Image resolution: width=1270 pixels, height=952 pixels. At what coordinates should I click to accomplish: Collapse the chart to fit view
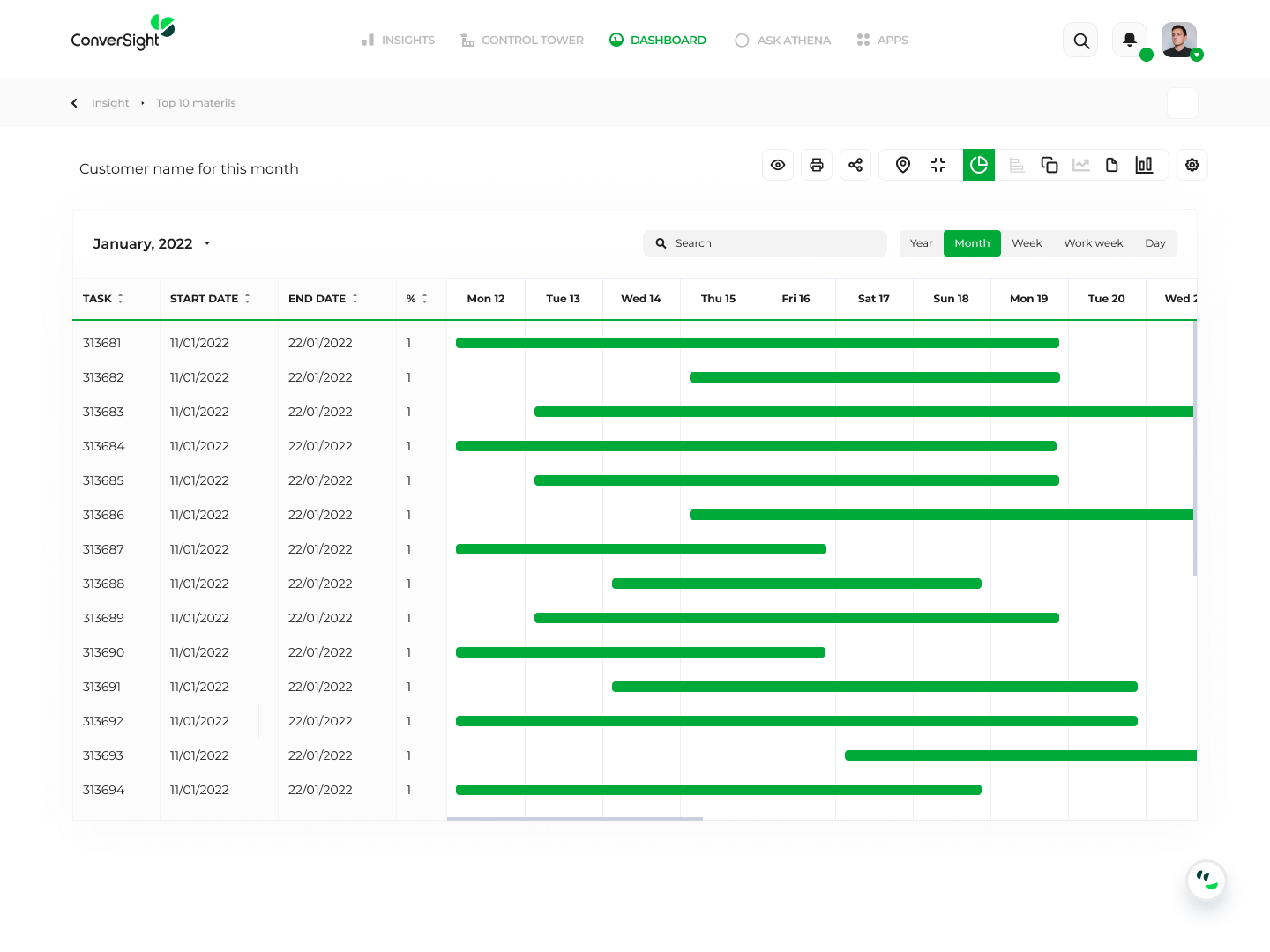tap(938, 165)
